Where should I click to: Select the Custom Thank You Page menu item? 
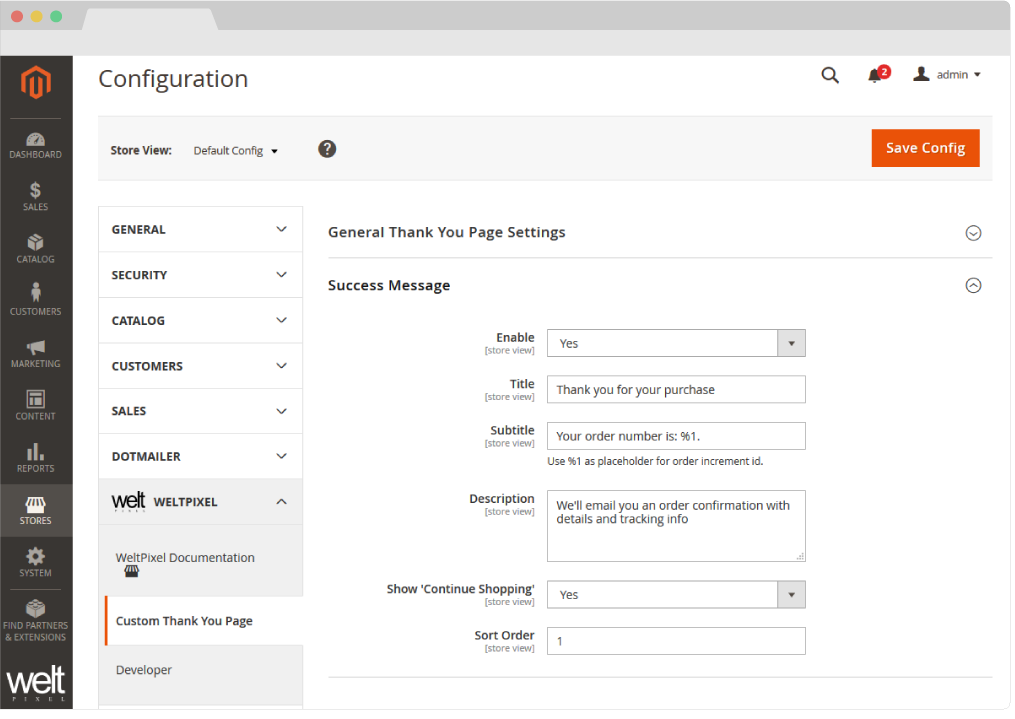(184, 620)
